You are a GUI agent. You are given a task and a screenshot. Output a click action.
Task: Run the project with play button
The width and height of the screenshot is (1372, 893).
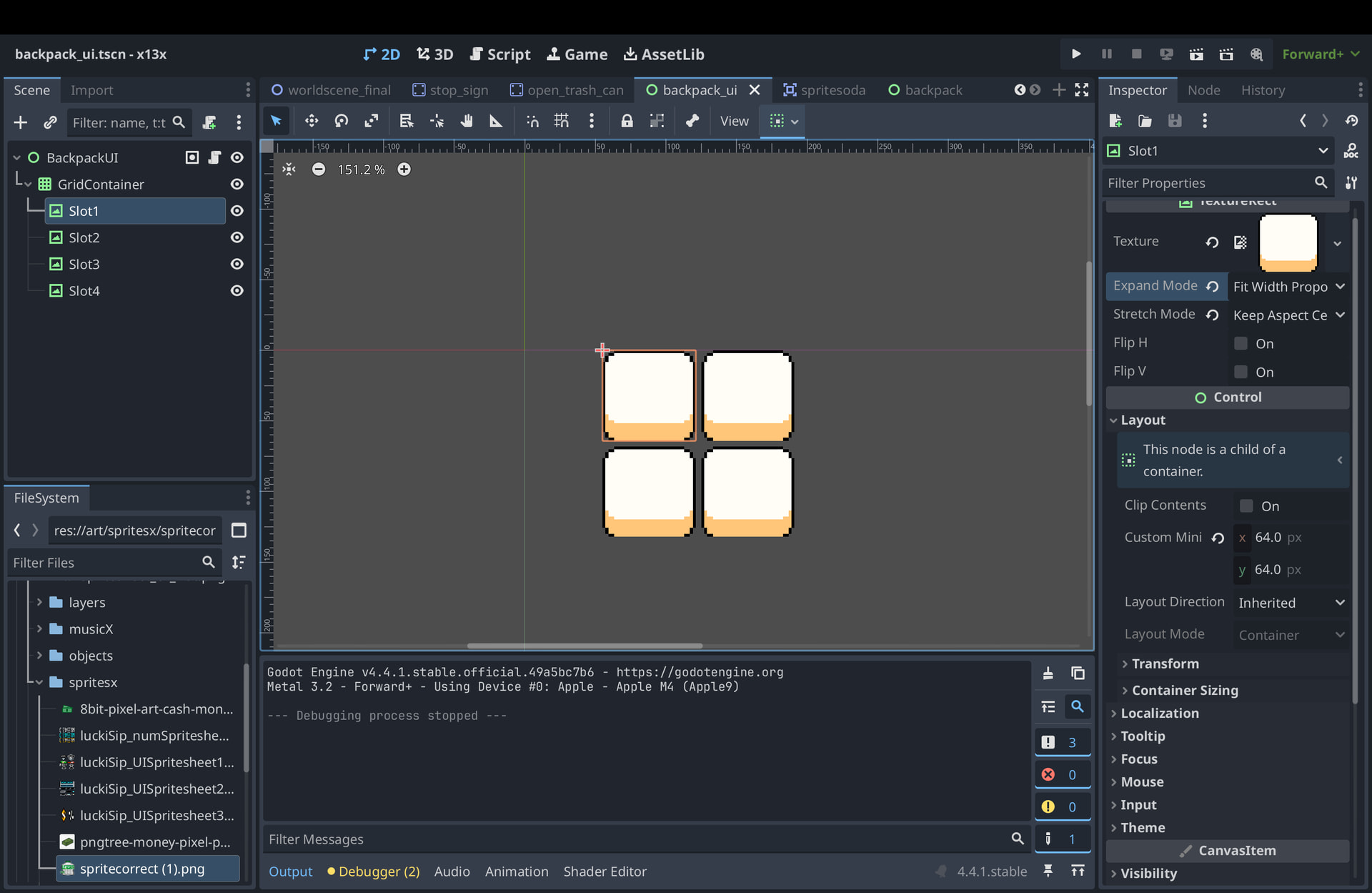[1076, 54]
